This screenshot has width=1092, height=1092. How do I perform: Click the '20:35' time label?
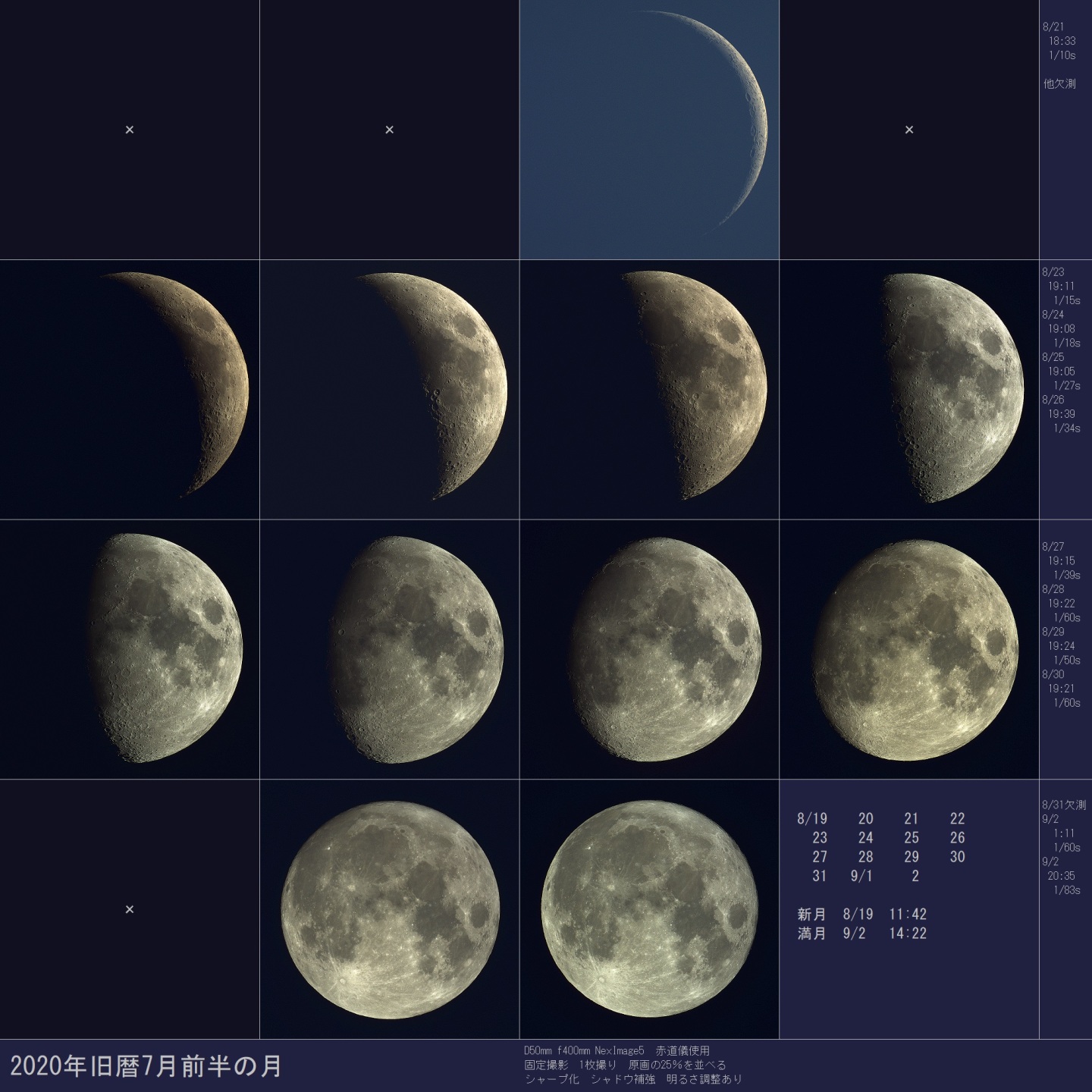[x=1062, y=876]
